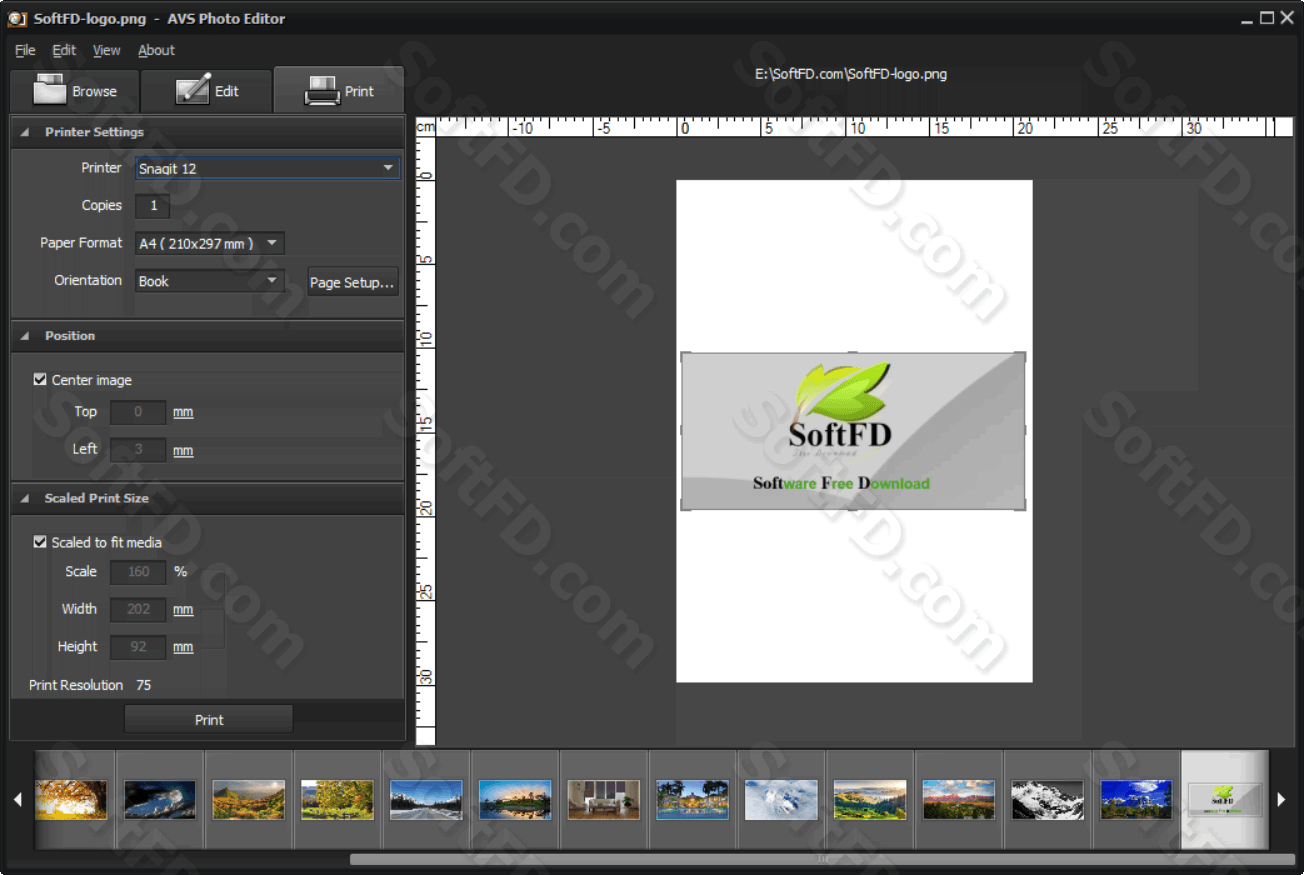The image size is (1304, 875).
Task: Click the bottom-right resize handle of the logo
Action: 1022,507
